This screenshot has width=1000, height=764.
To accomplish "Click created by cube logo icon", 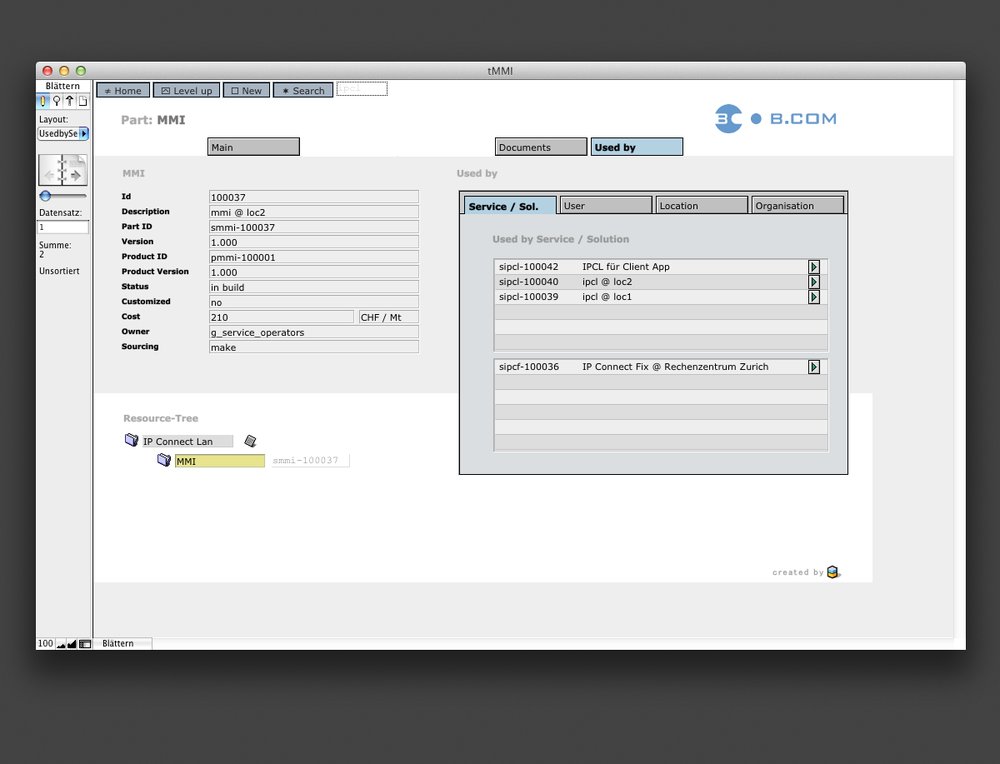I will (833, 572).
